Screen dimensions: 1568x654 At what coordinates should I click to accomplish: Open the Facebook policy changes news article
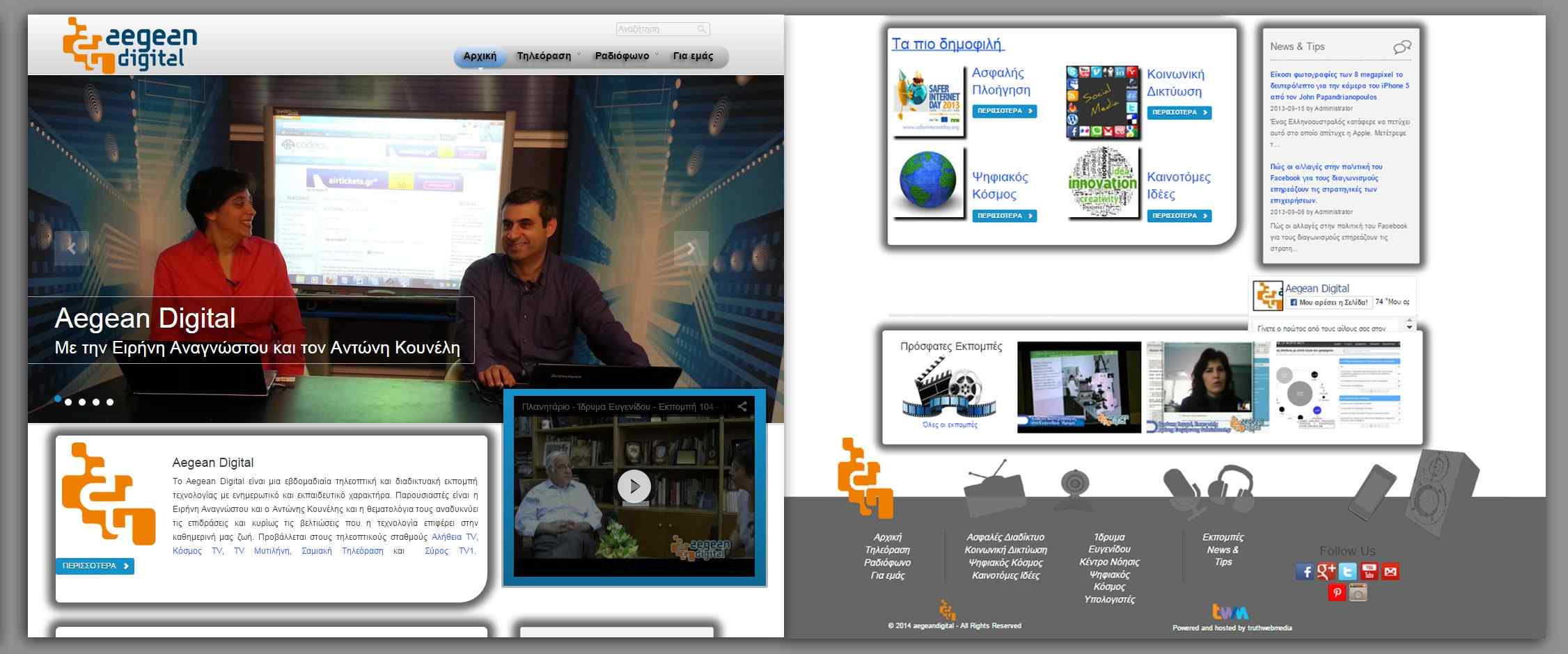(1326, 184)
